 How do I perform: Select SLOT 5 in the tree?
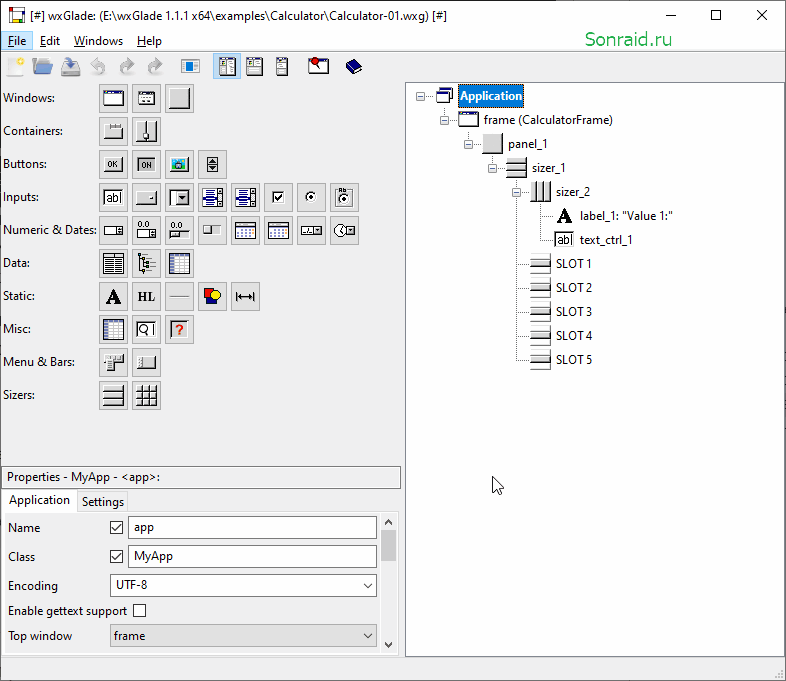(x=573, y=360)
